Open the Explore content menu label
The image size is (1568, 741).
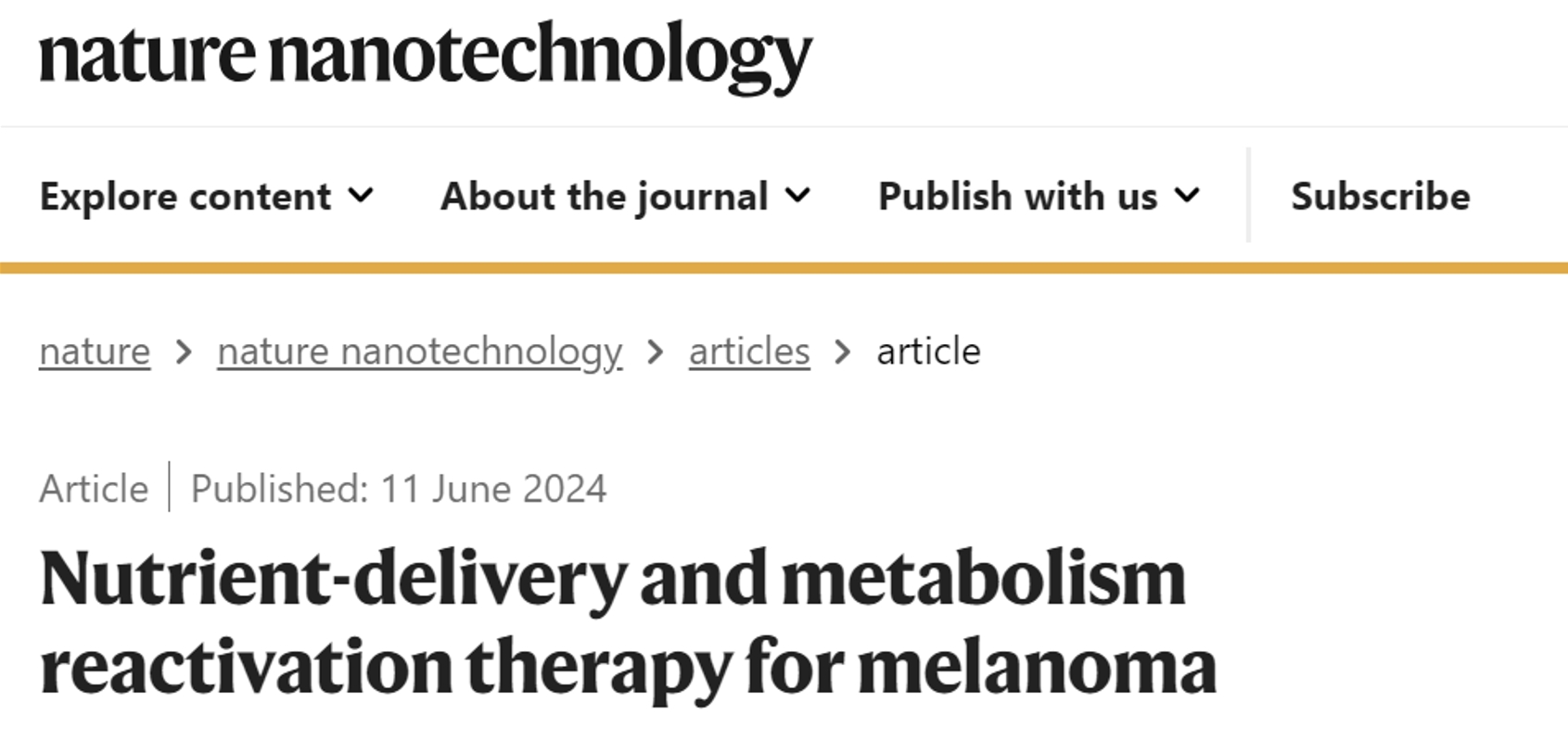point(185,197)
